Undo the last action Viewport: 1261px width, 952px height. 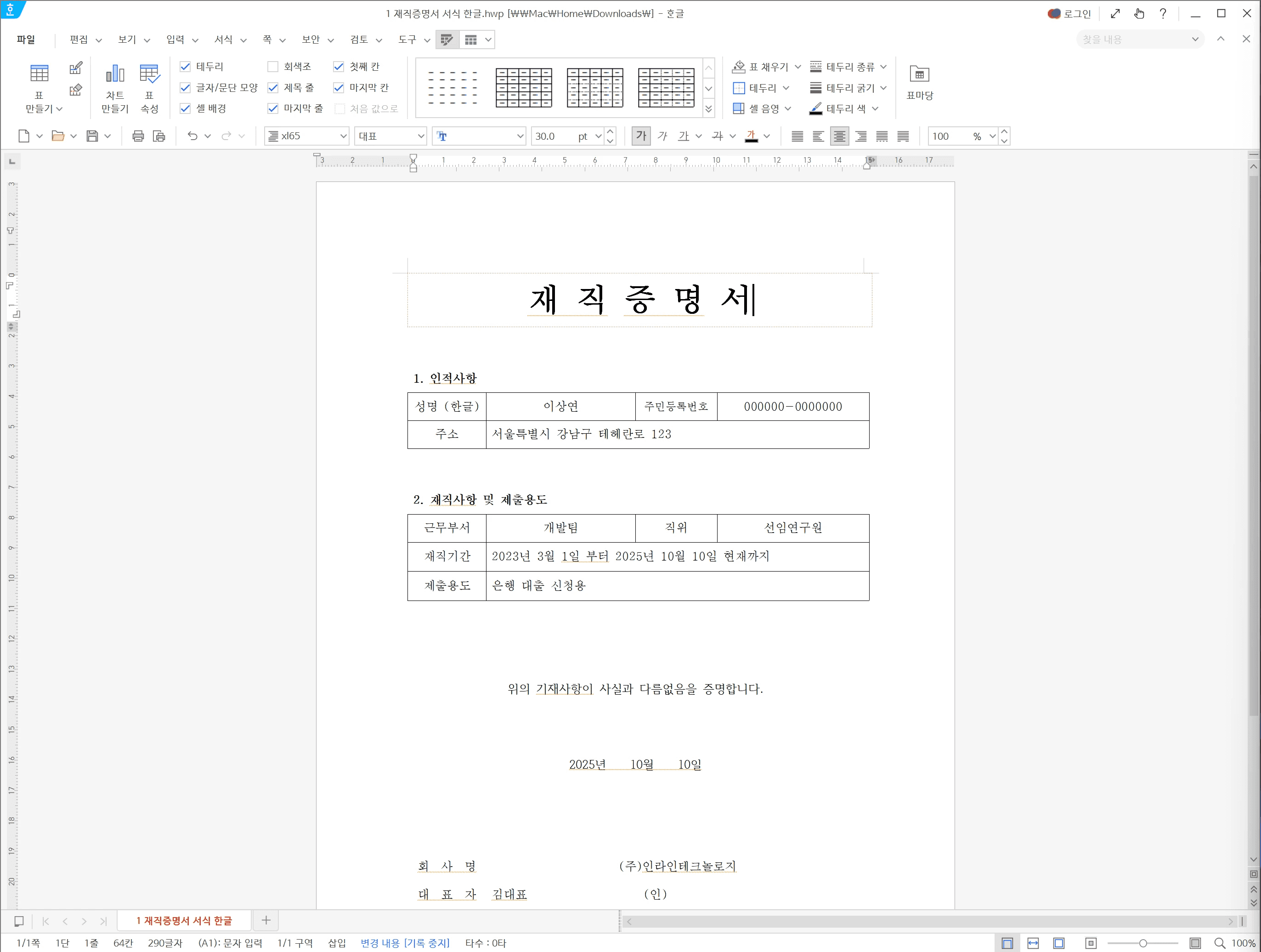pyautogui.click(x=192, y=136)
